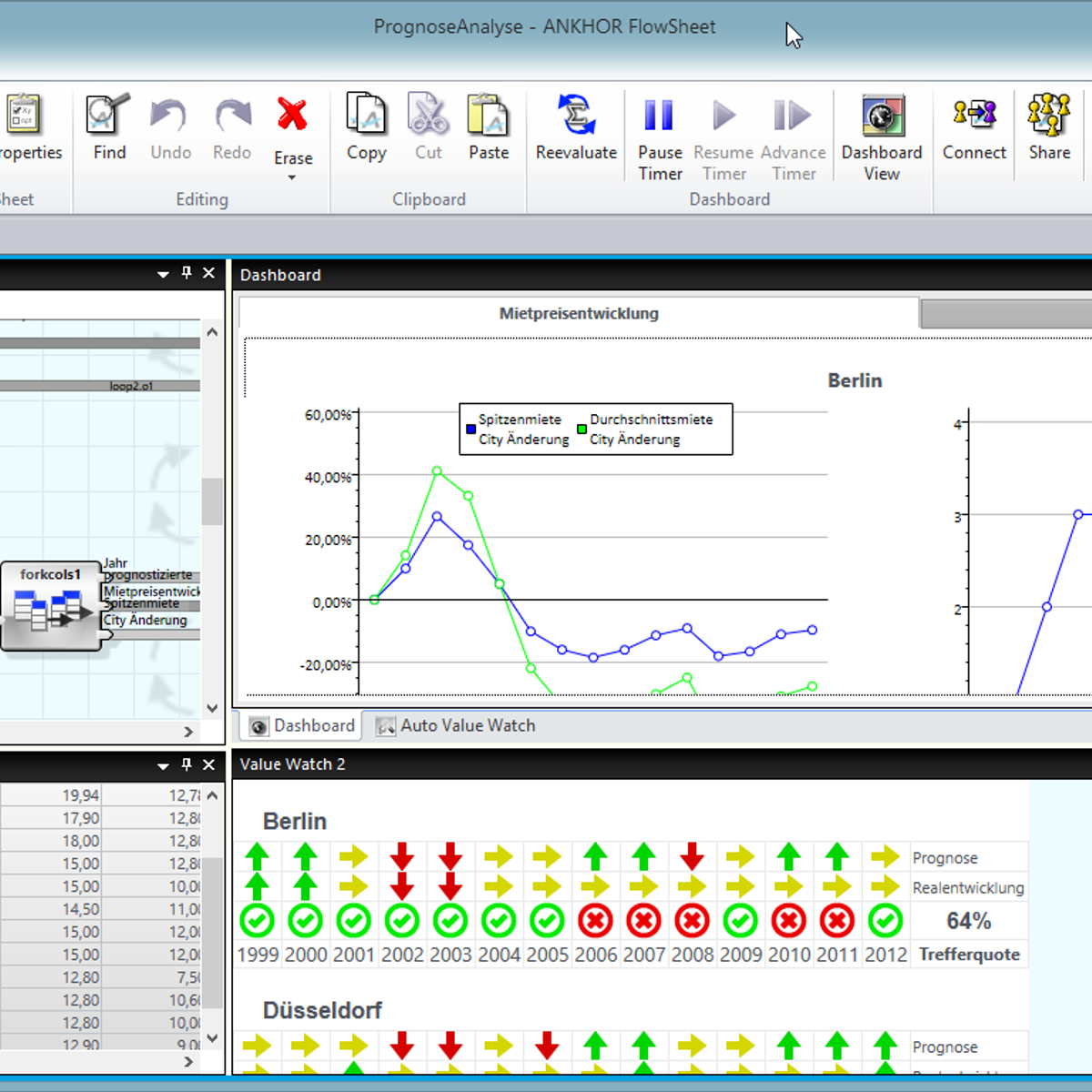Viewport: 1092px width, 1092px height.
Task: Close the flowsheet panel
Action: (209, 273)
